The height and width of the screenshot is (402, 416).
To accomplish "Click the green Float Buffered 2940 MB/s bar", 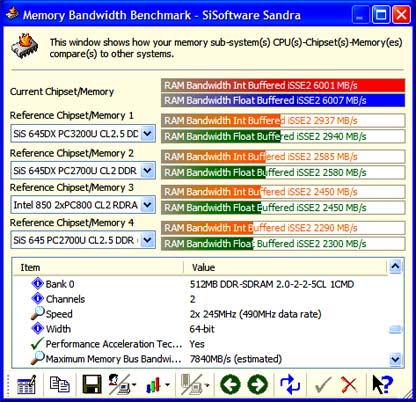I will [x=283, y=136].
